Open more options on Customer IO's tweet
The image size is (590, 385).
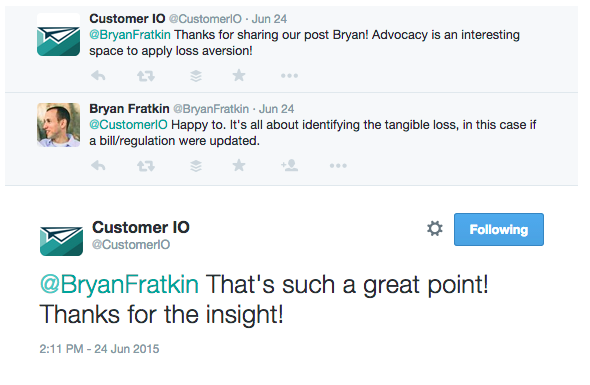[x=289, y=76]
